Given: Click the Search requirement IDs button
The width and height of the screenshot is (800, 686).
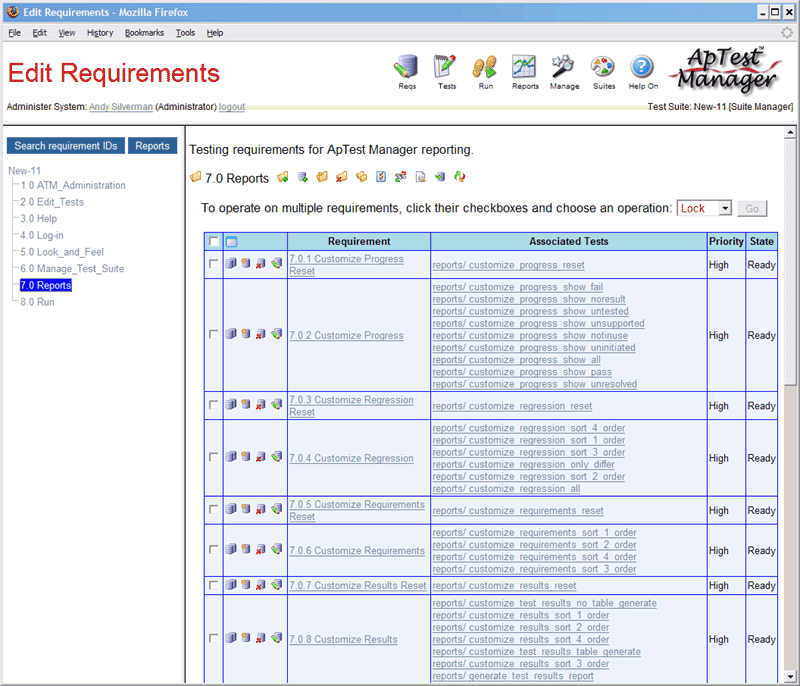Looking at the screenshot, I should tap(66, 146).
